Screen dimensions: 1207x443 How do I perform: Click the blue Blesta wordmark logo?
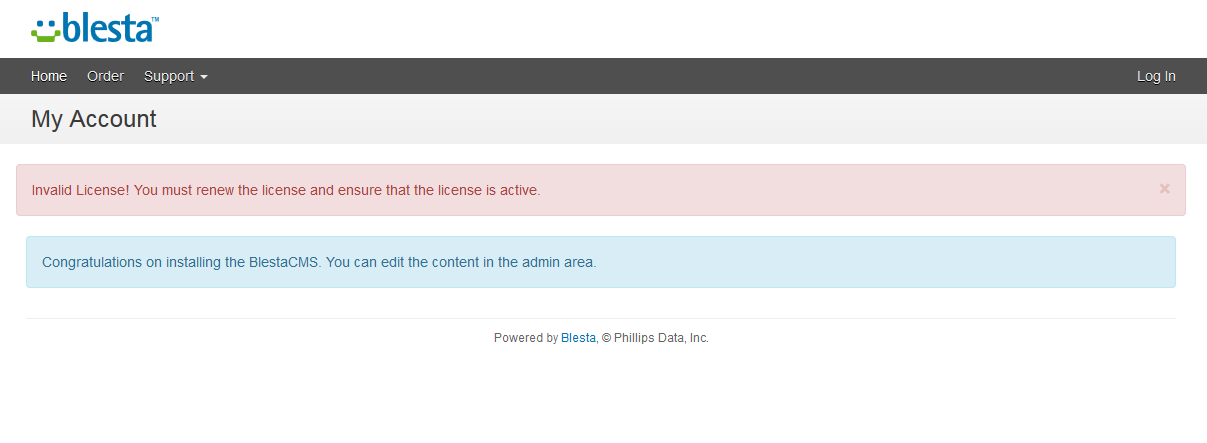(x=107, y=27)
